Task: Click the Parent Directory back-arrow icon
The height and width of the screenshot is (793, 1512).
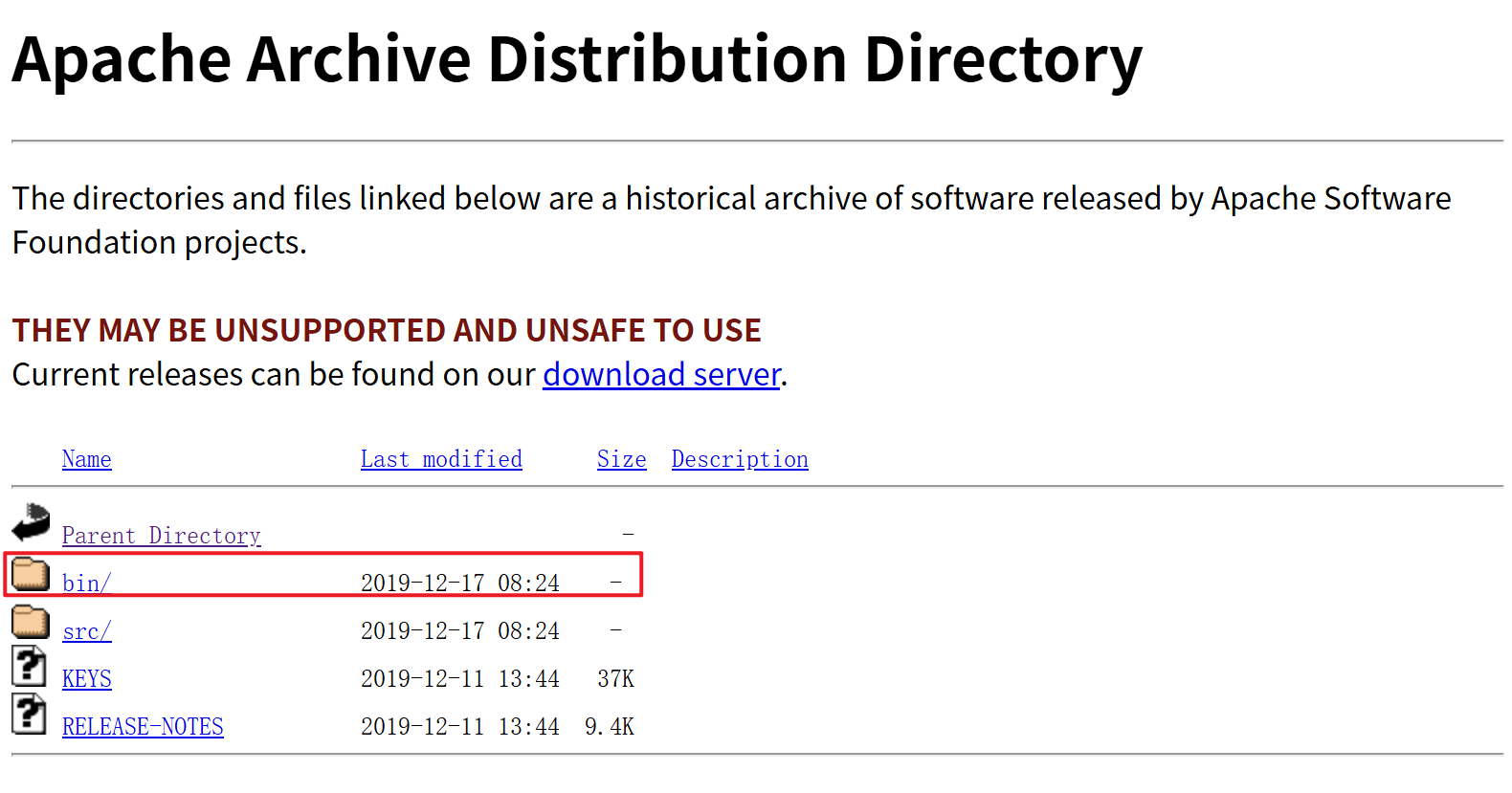Action: pyautogui.click(x=31, y=522)
